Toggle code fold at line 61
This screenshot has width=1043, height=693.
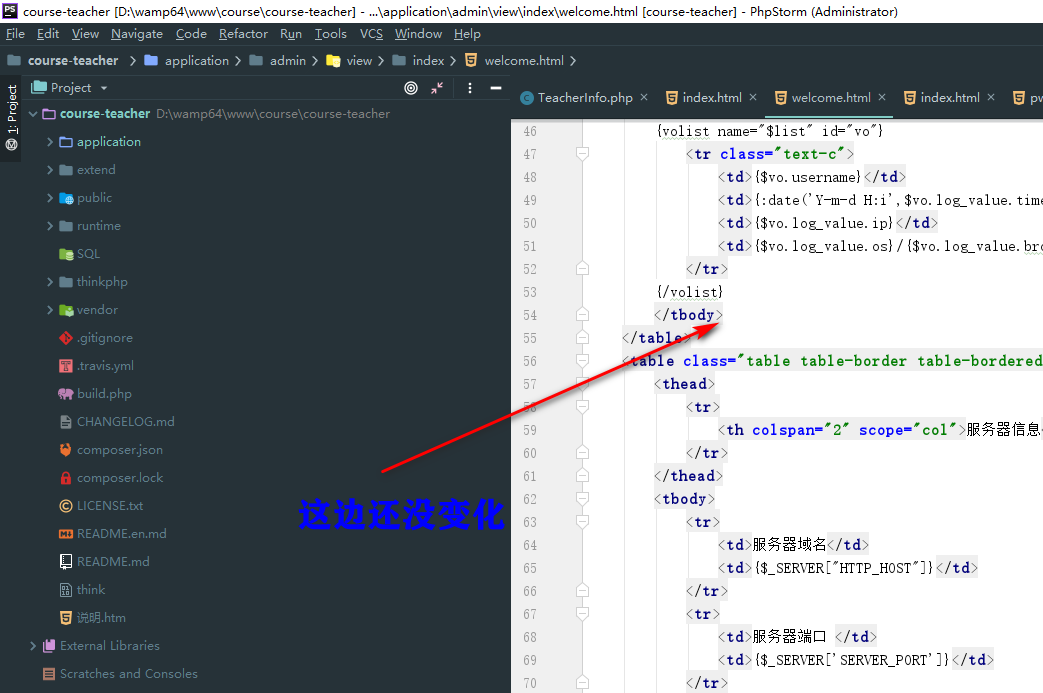point(582,476)
